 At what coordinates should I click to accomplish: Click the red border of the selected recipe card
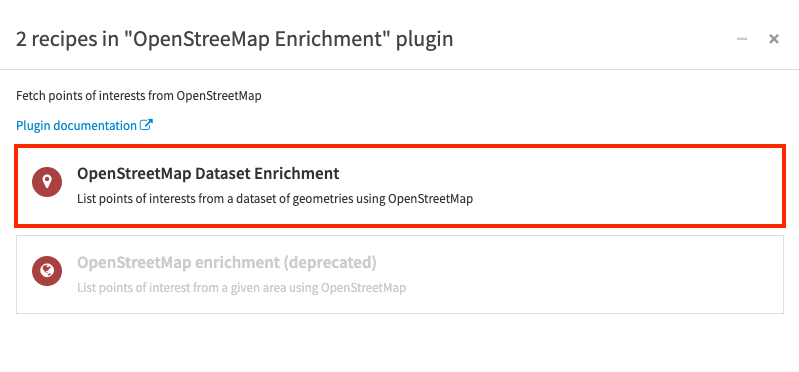click(400, 147)
